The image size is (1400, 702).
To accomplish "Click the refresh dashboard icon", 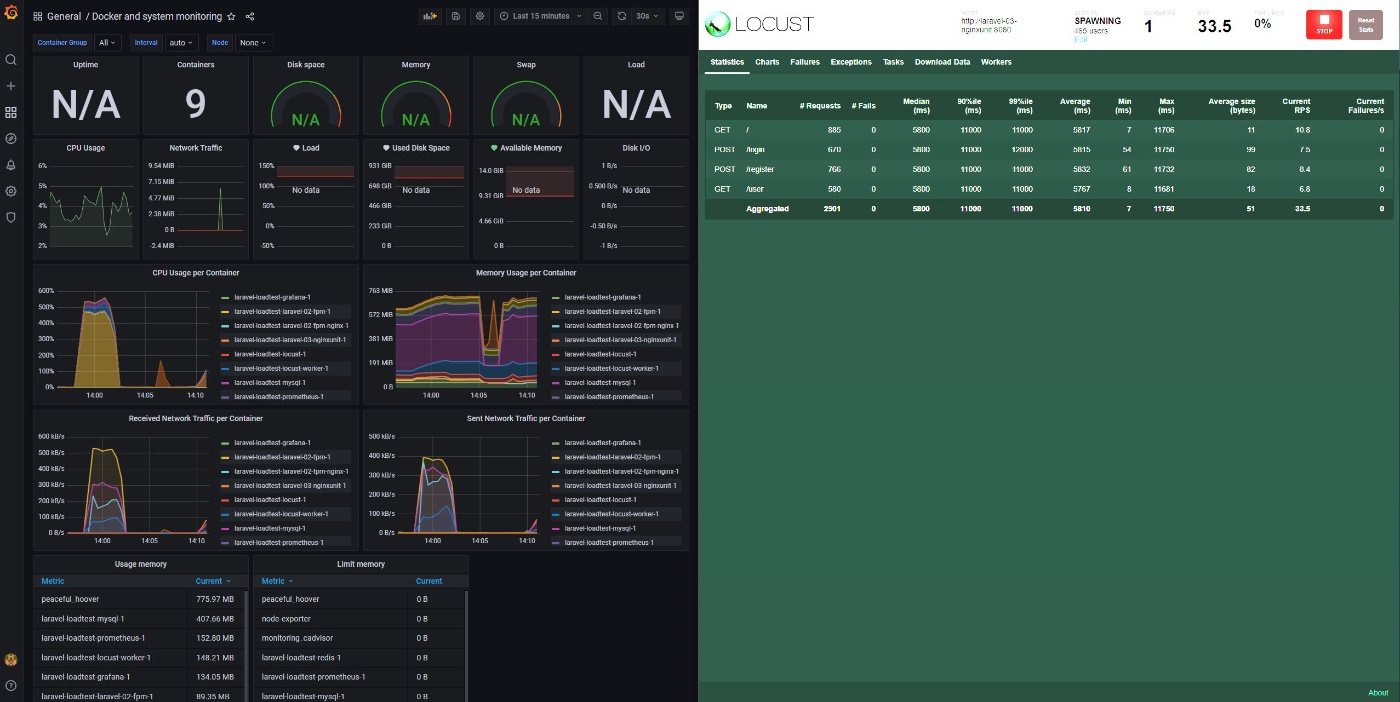I will click(621, 16).
